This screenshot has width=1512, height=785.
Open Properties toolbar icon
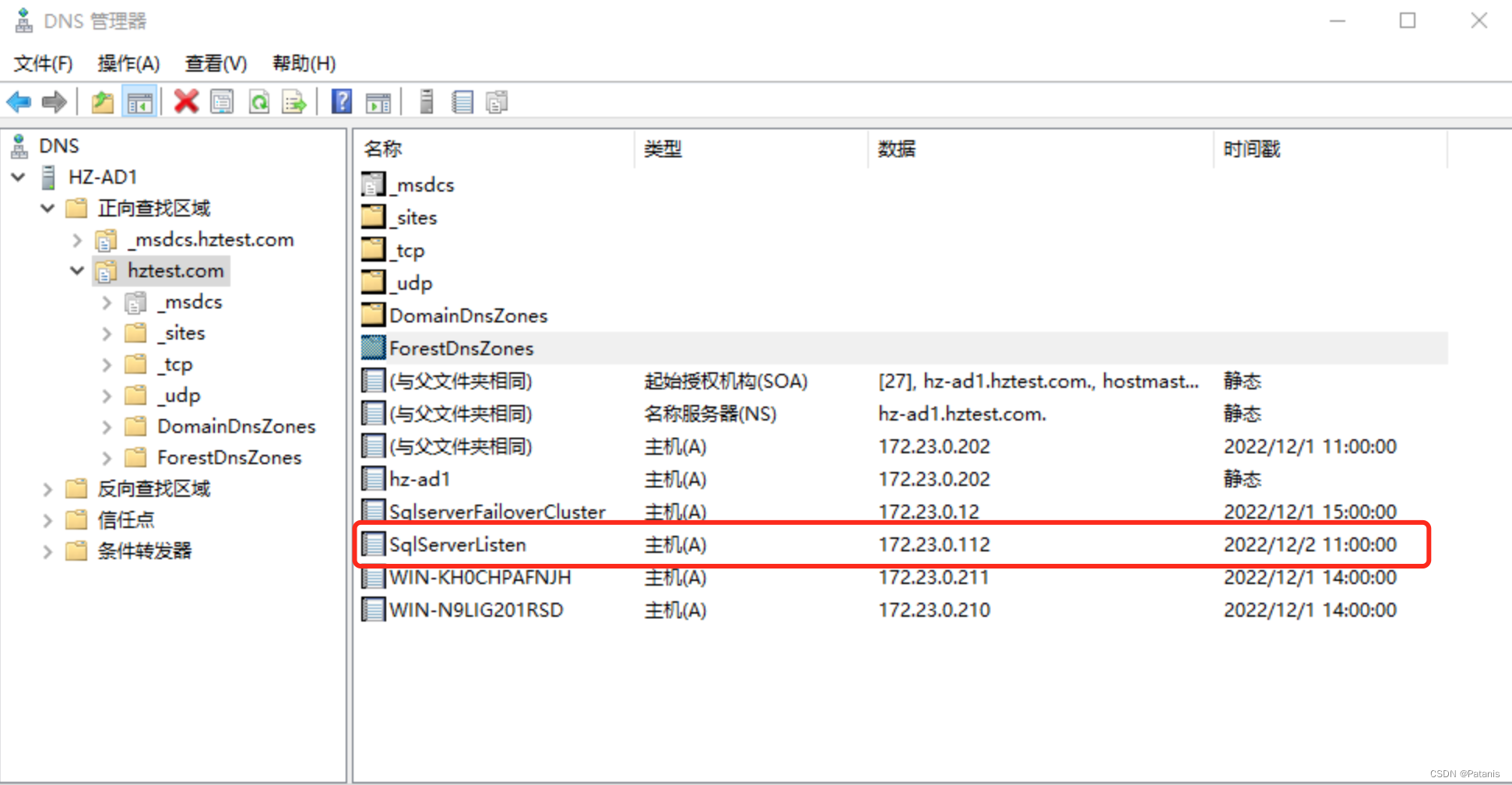click(222, 101)
